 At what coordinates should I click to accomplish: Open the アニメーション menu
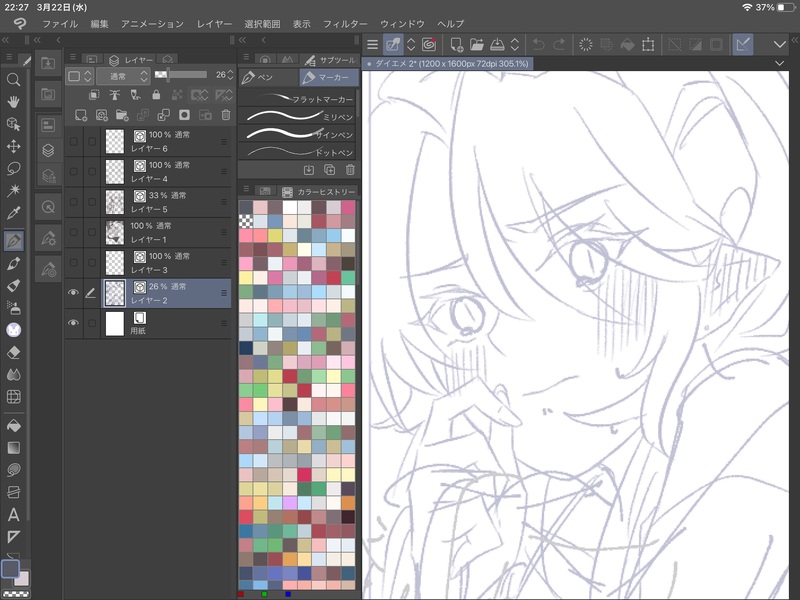pyautogui.click(x=152, y=24)
